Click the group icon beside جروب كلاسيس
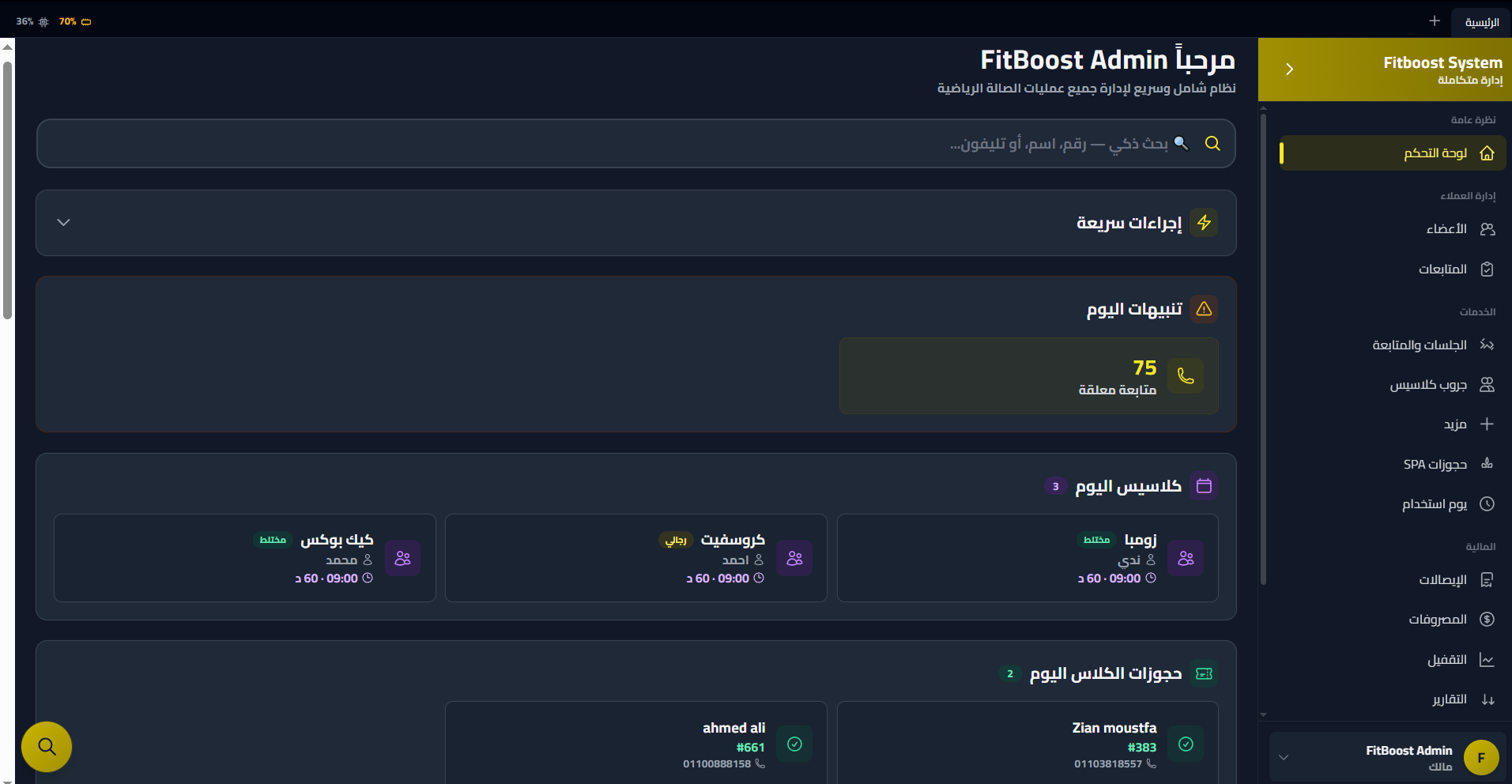Screen dimensions: 1512x784 click(1487, 385)
